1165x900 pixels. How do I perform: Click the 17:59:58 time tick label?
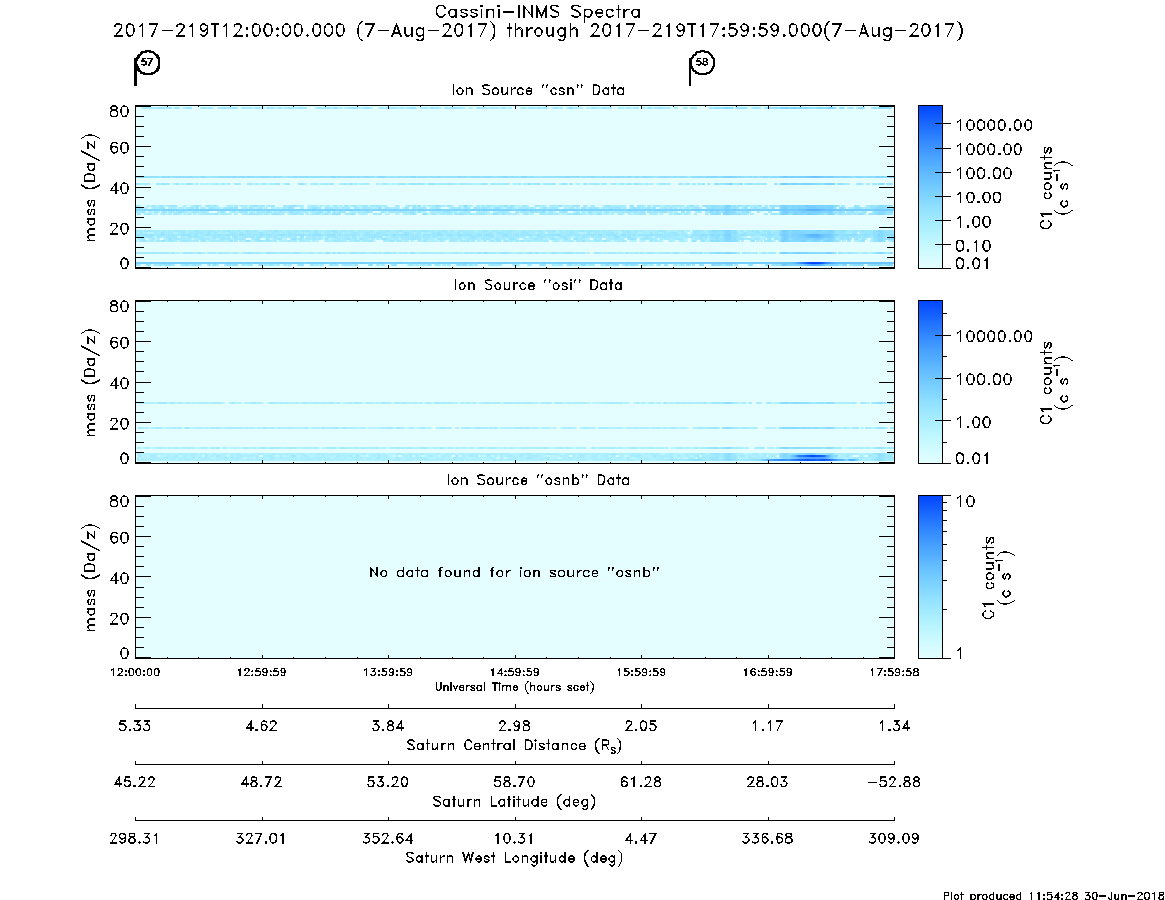point(894,672)
